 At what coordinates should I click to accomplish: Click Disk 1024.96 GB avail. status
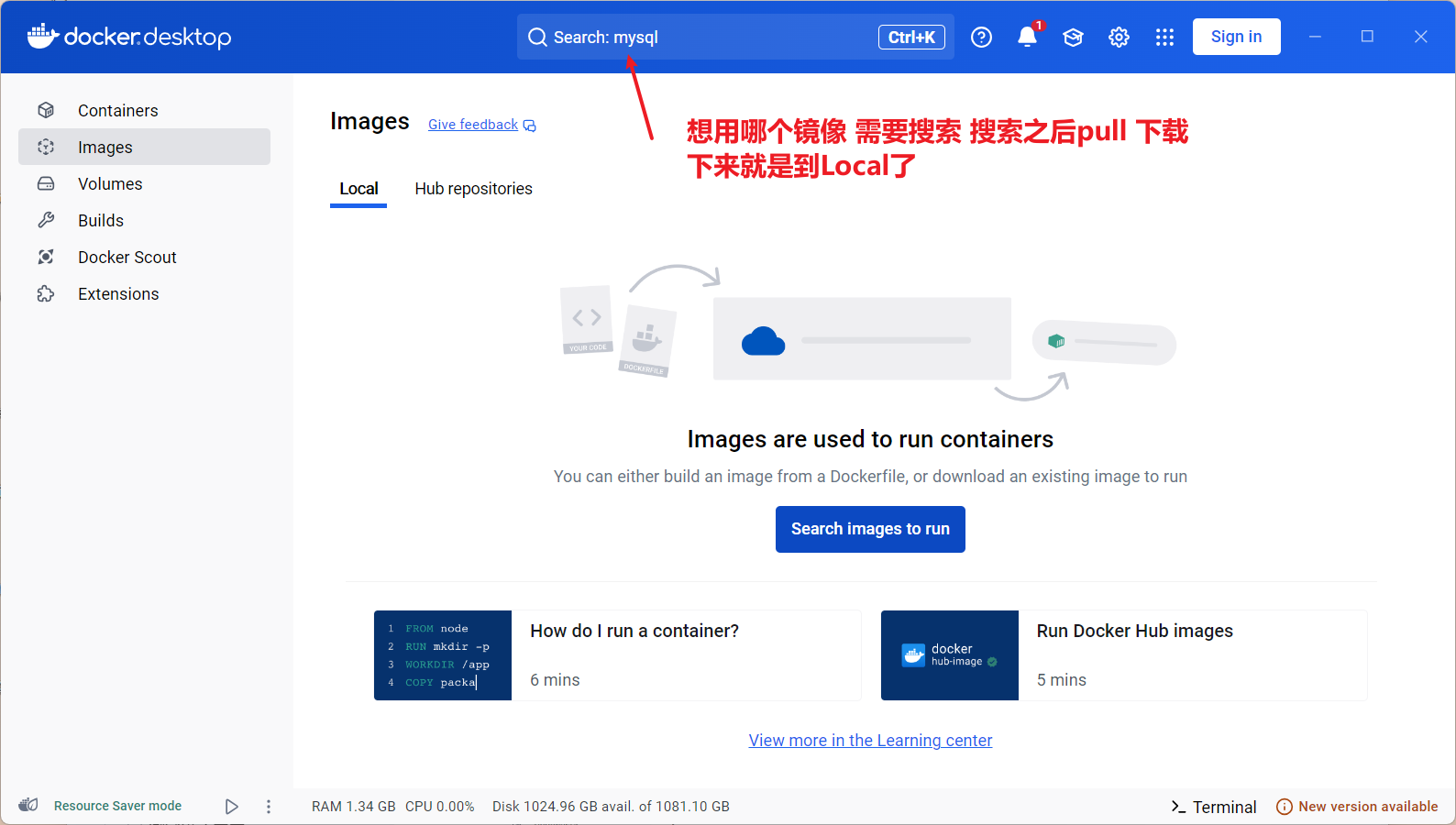pyautogui.click(x=611, y=807)
